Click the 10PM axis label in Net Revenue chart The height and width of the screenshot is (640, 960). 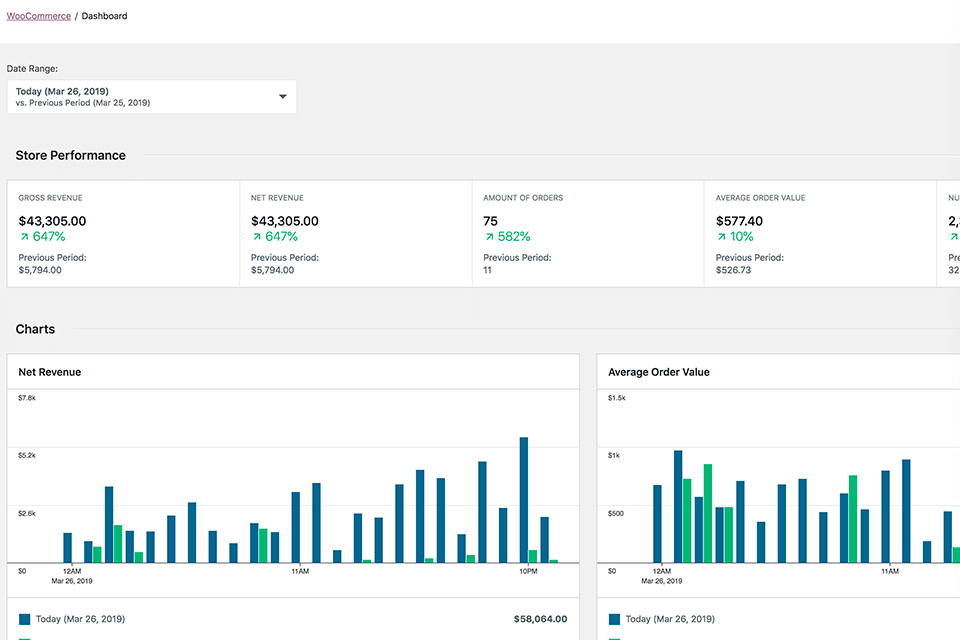point(529,571)
